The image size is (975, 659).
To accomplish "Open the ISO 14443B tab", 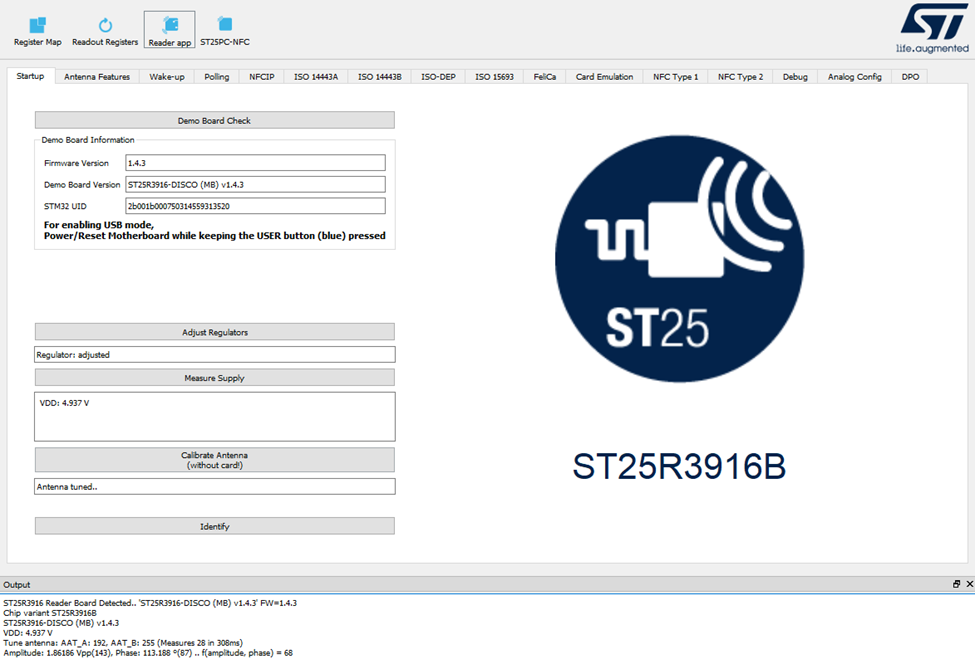I will 379,76.
